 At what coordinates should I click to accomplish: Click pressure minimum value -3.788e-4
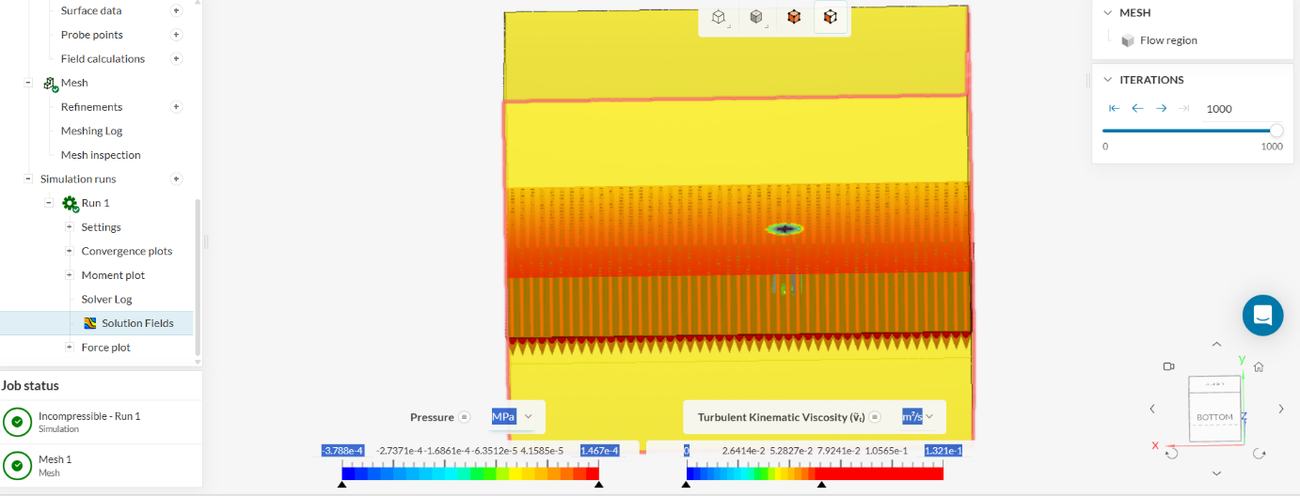(x=343, y=450)
